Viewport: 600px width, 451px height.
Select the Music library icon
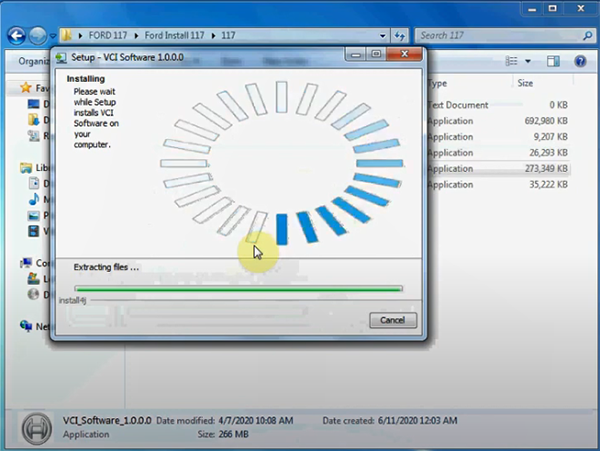tap(34, 199)
